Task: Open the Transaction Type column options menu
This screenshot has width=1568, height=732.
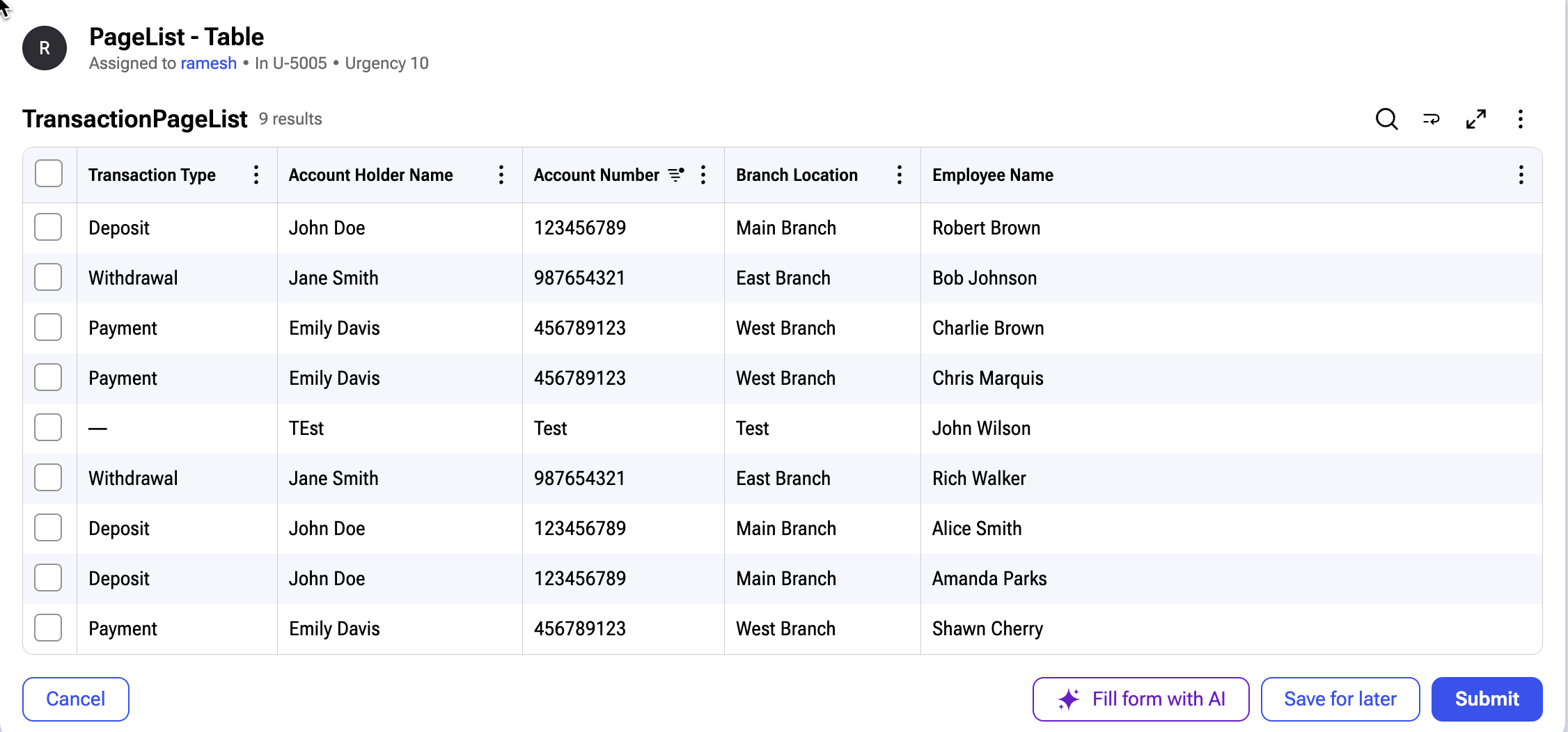Action: coord(256,175)
